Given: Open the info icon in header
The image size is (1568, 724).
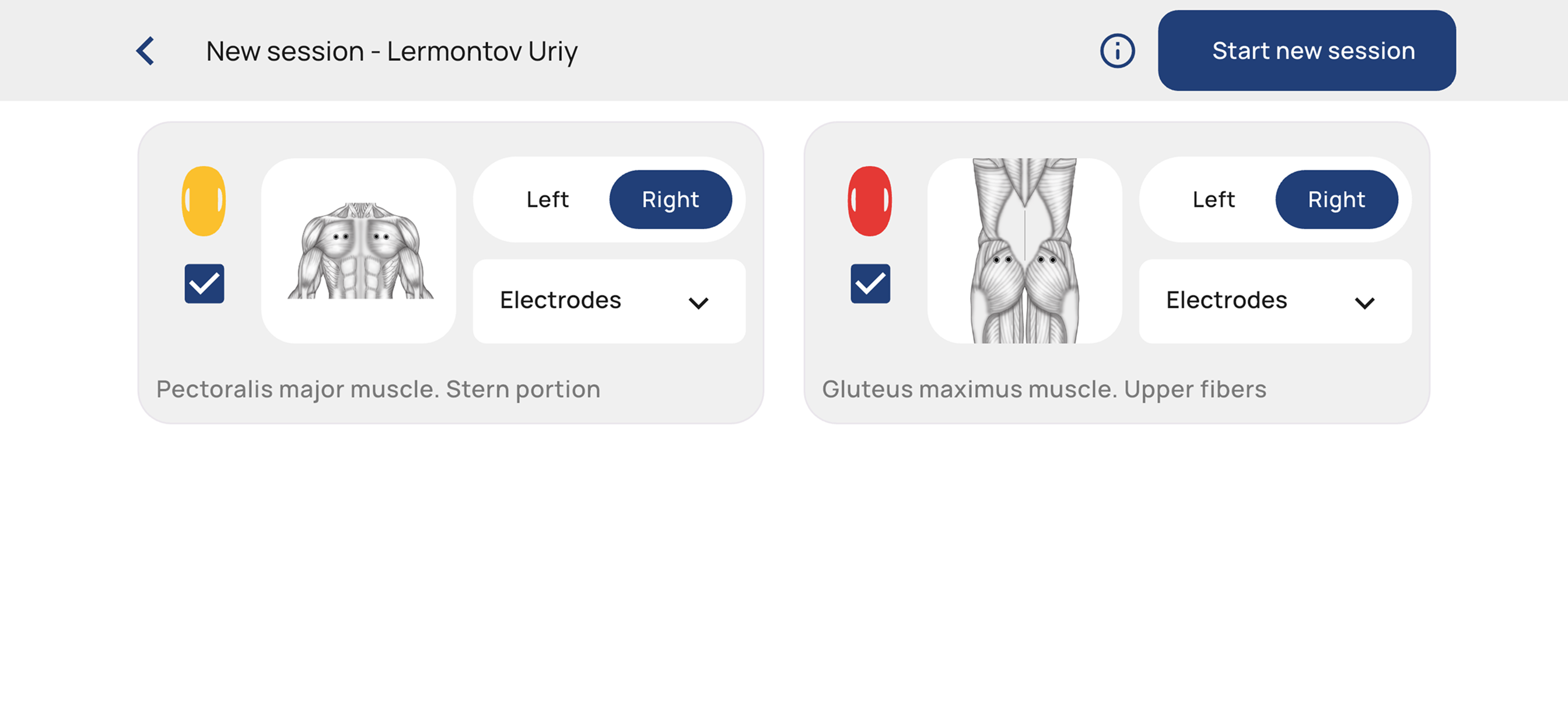Looking at the screenshot, I should tap(1117, 51).
